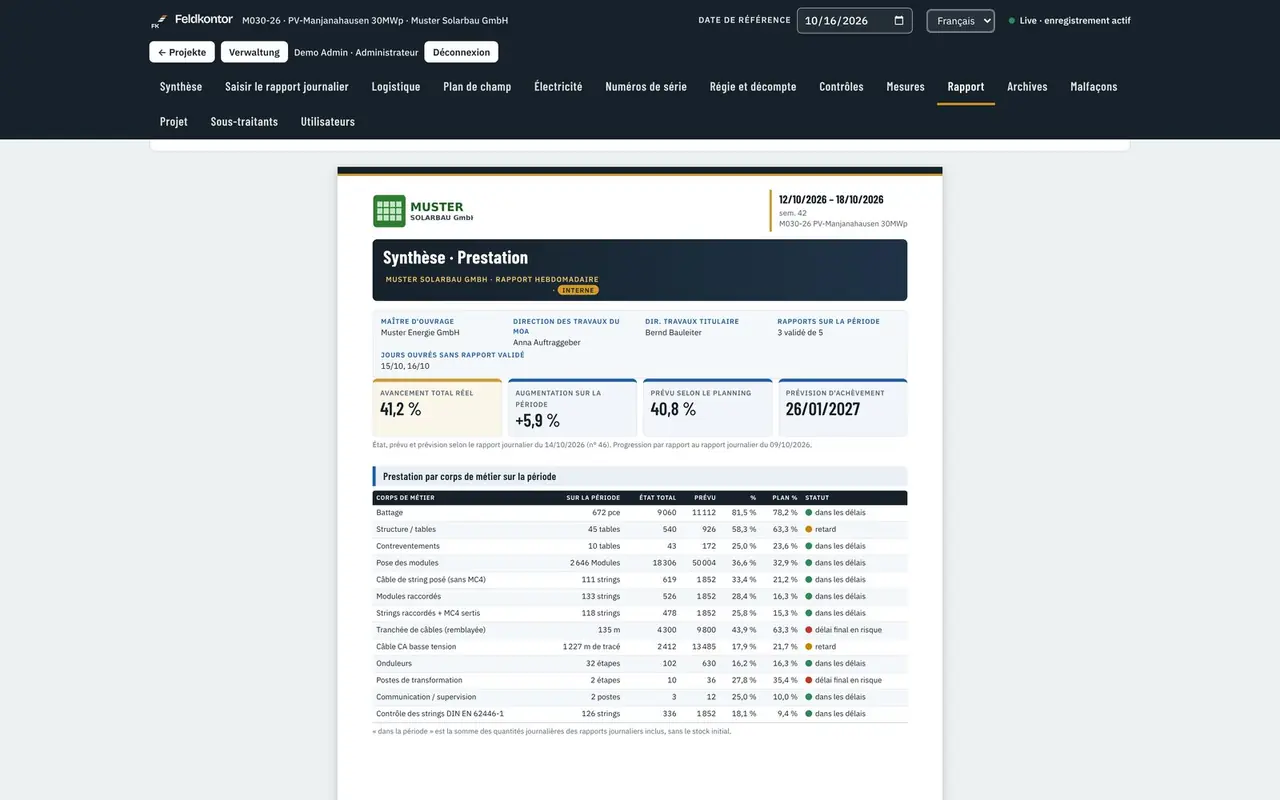The image size is (1280, 800).
Task: Click the Feldkontor logo icon
Action: [x=159, y=21]
